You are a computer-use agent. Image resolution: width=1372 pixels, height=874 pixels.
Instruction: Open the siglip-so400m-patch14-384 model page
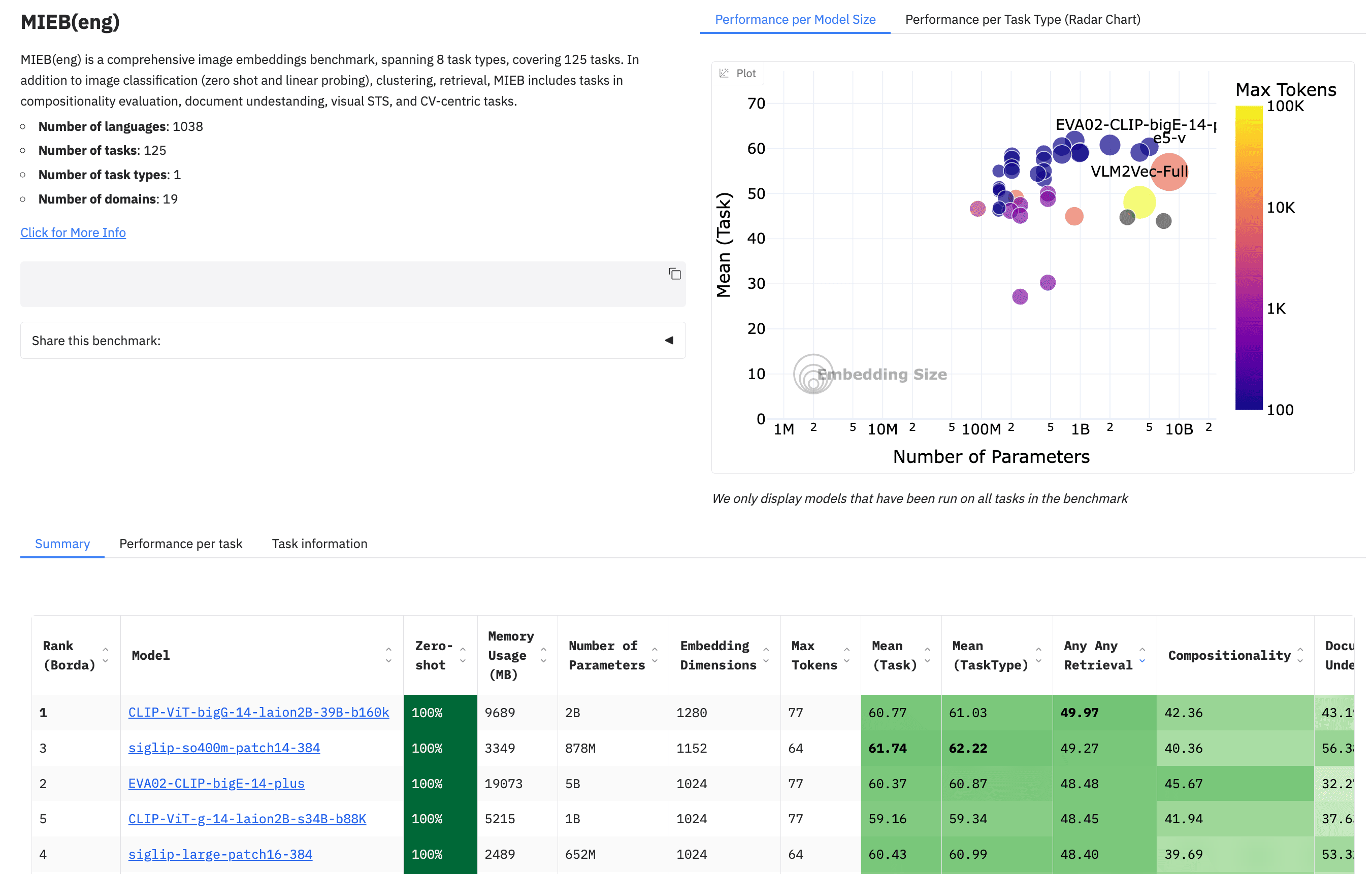point(224,748)
